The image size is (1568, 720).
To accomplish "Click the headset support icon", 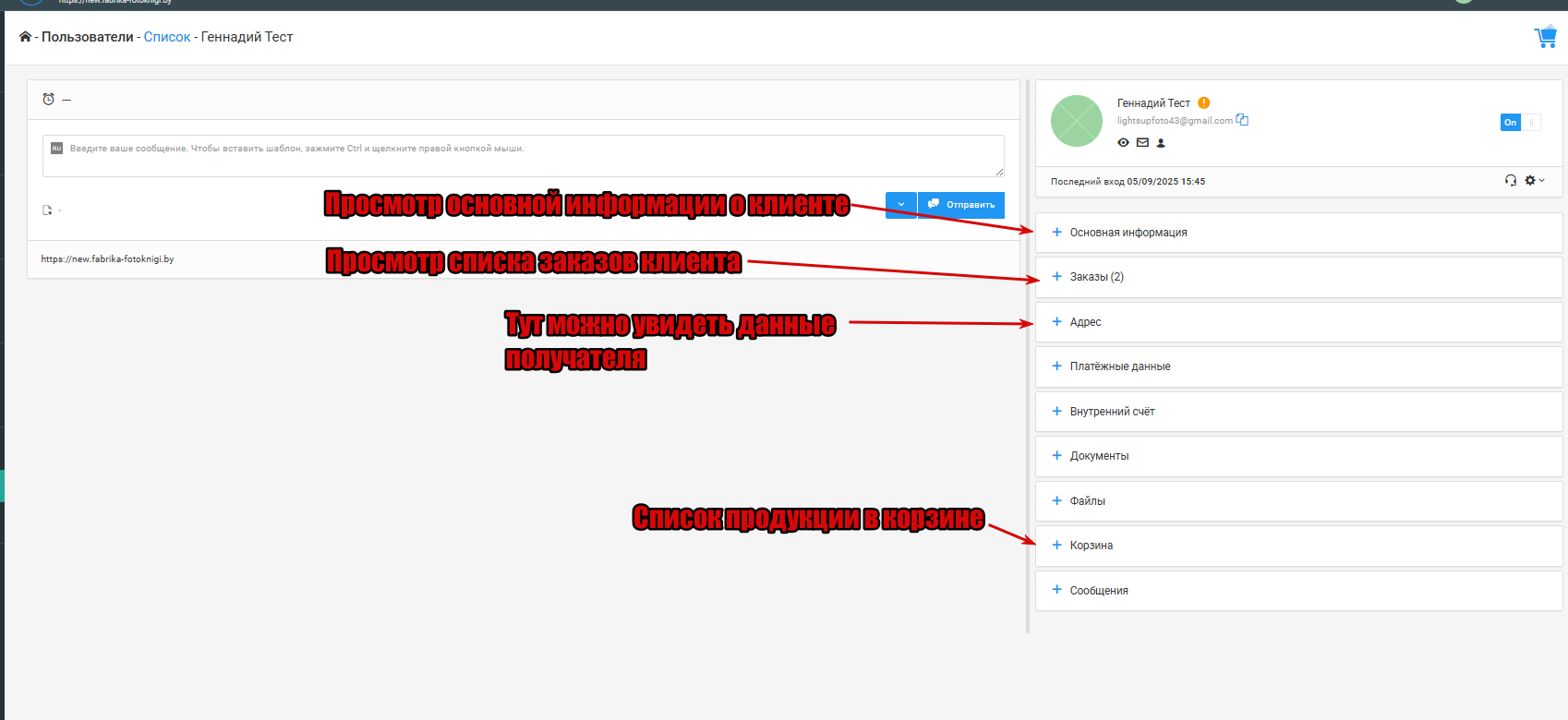I will pyautogui.click(x=1511, y=180).
